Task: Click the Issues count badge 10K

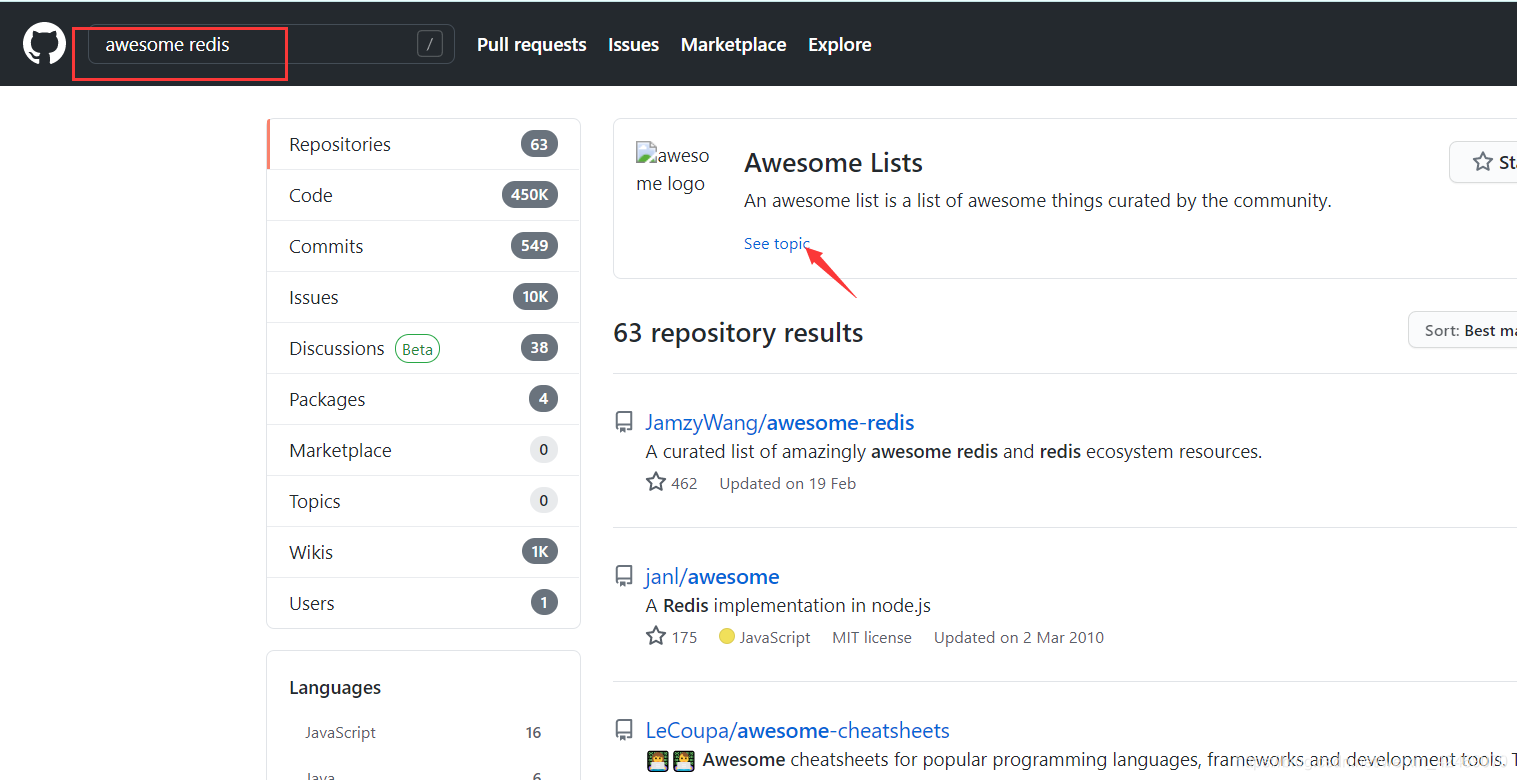Action: [535, 297]
